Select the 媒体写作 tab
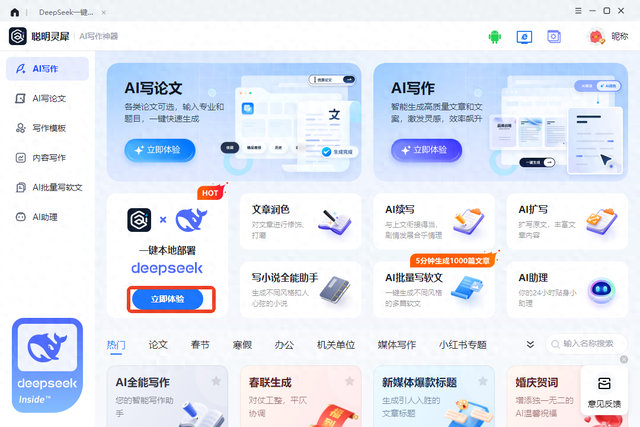The image size is (640, 427). [397, 345]
